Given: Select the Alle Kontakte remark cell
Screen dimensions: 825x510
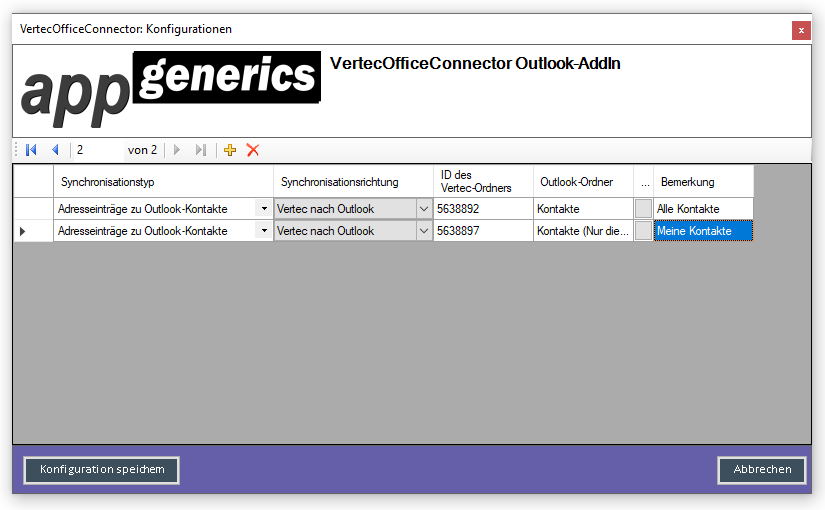Looking at the screenshot, I should 703,208.
